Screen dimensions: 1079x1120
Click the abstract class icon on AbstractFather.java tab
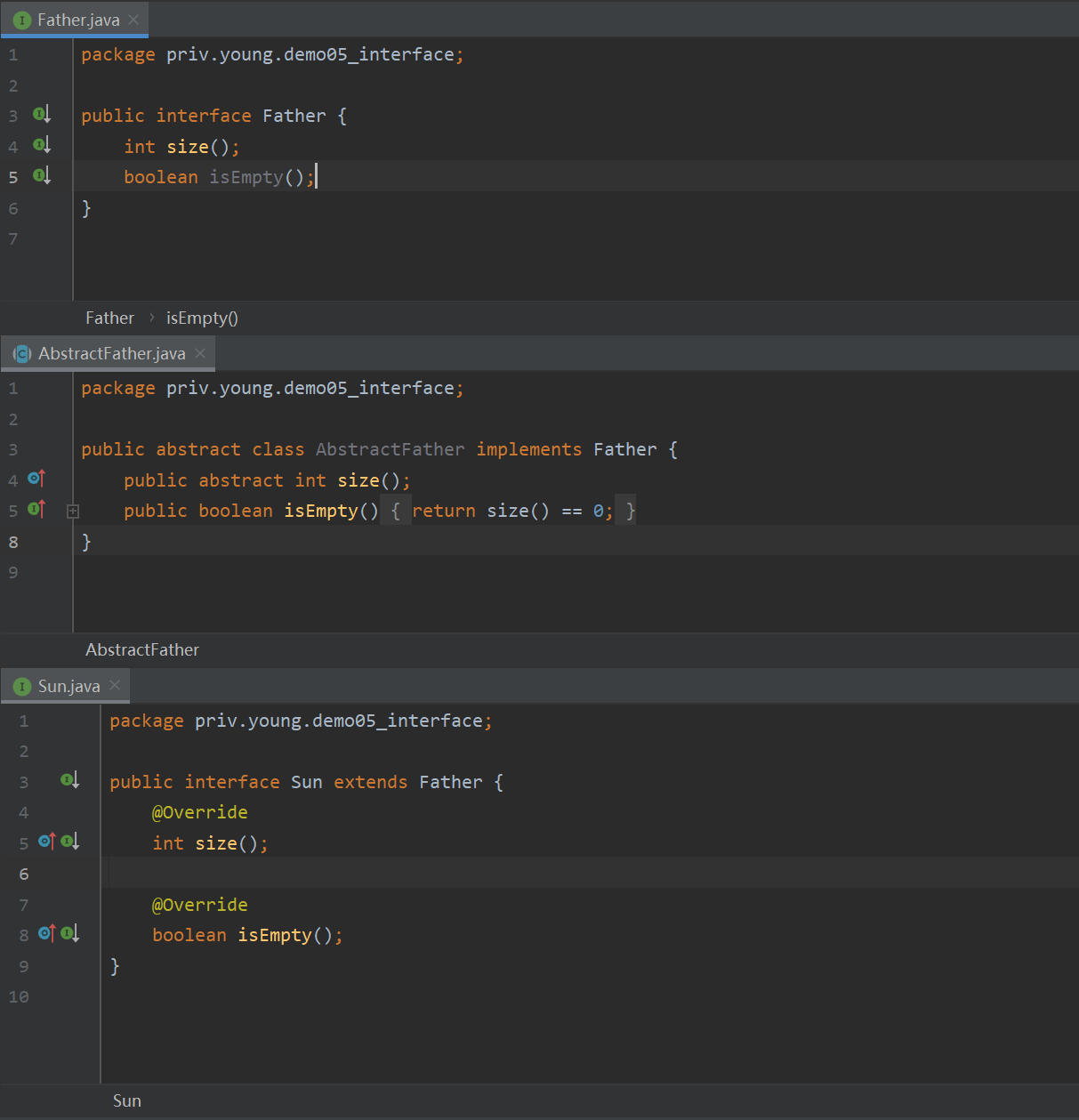click(22, 354)
